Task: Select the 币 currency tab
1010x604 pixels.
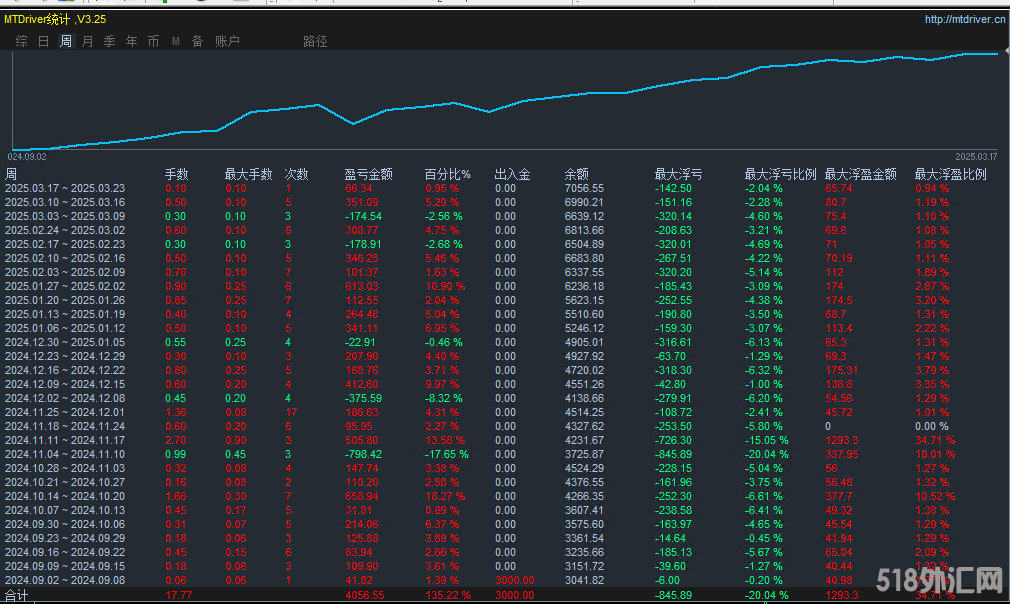Action: point(153,41)
